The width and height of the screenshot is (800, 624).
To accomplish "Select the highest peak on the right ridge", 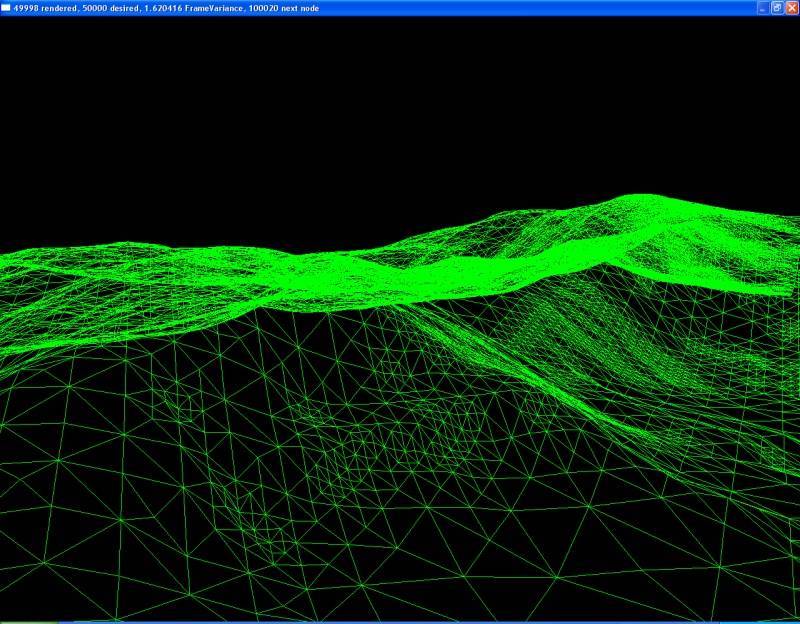I will pyautogui.click(x=642, y=198).
